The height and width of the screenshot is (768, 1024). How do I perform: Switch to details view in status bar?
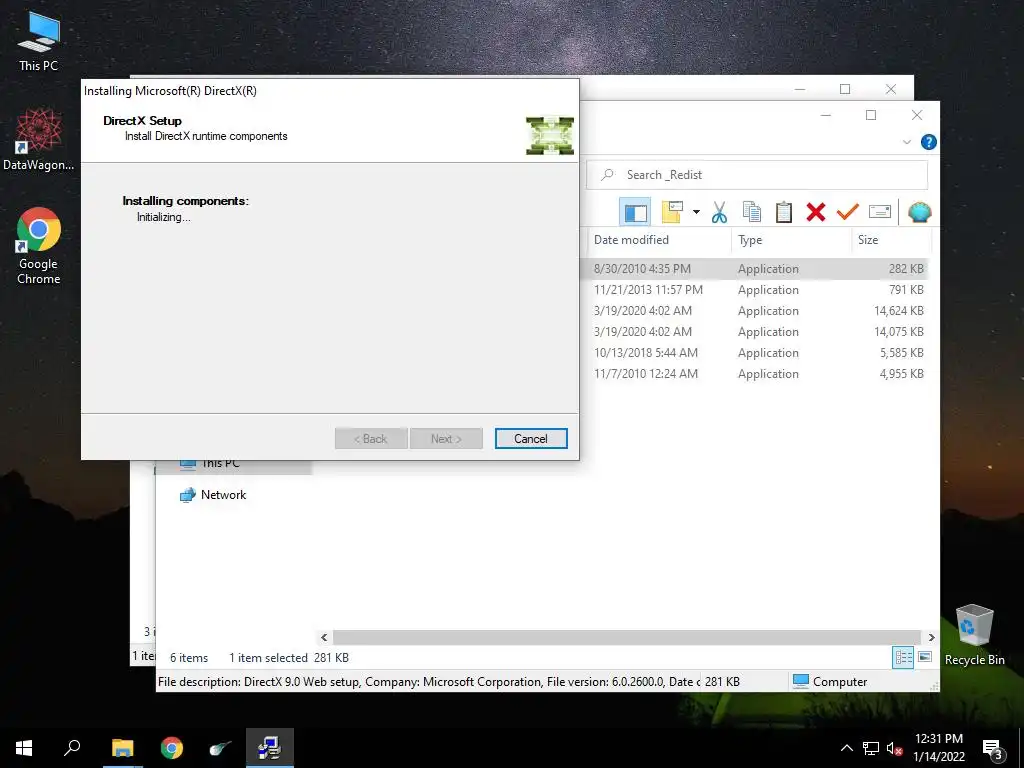(903, 658)
